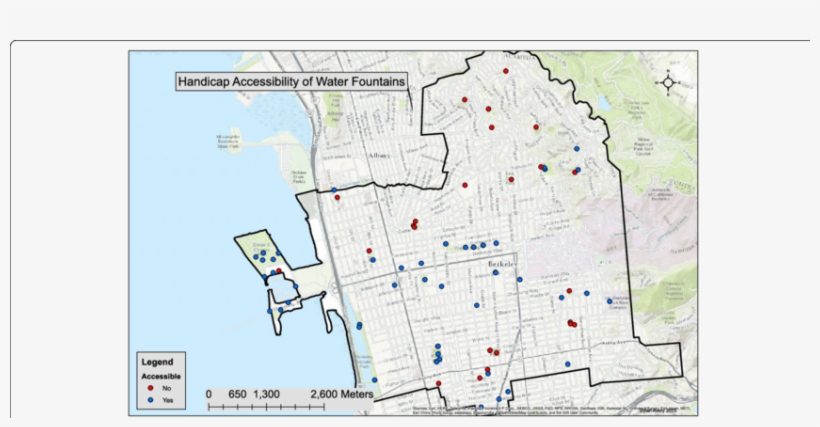This screenshot has height=427, width=820.
Task: Click the north arrow compass rose
Action: pos(668,83)
